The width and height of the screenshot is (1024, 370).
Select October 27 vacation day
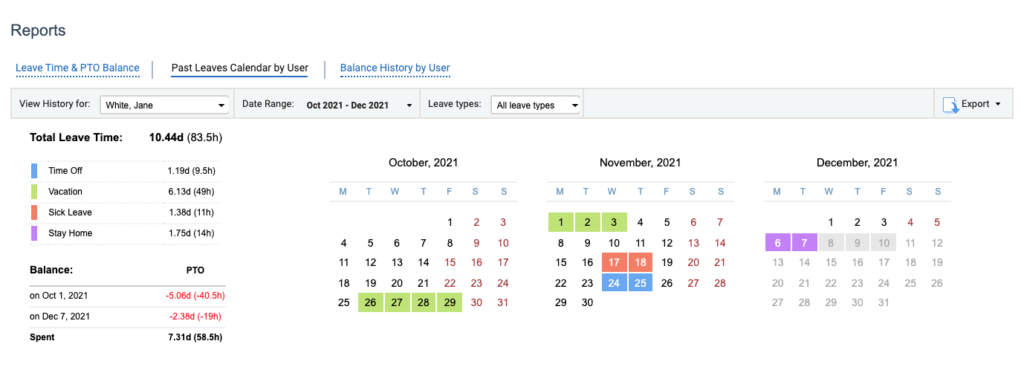tap(396, 302)
